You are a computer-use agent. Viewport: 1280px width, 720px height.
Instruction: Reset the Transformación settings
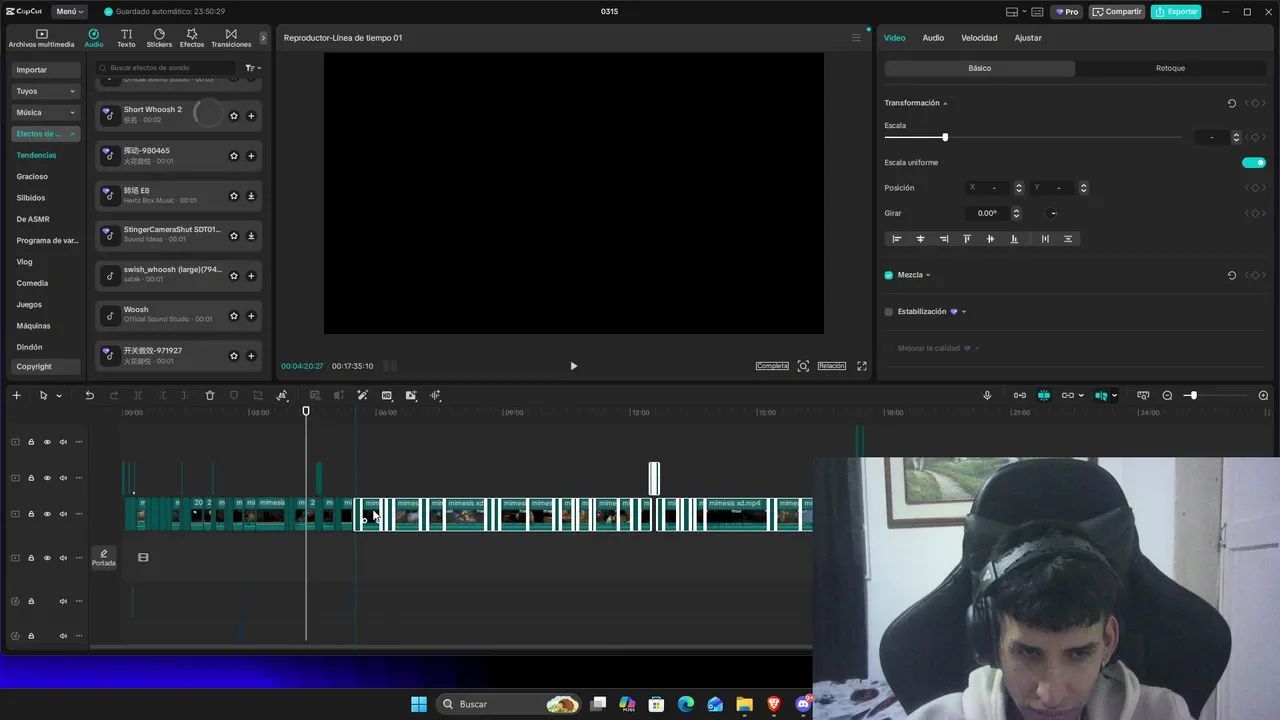(1231, 103)
